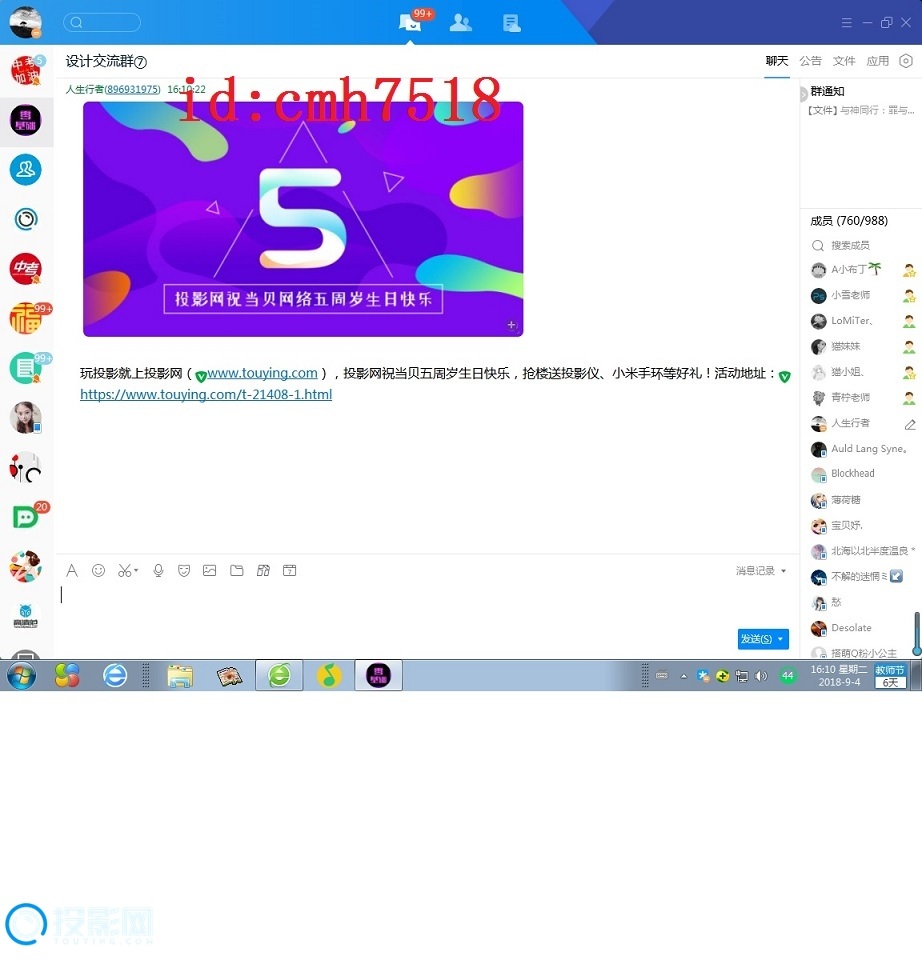Screen dimensions: 922x968
Task: Open QQ Music yellow icon in taskbar
Action: (329, 675)
